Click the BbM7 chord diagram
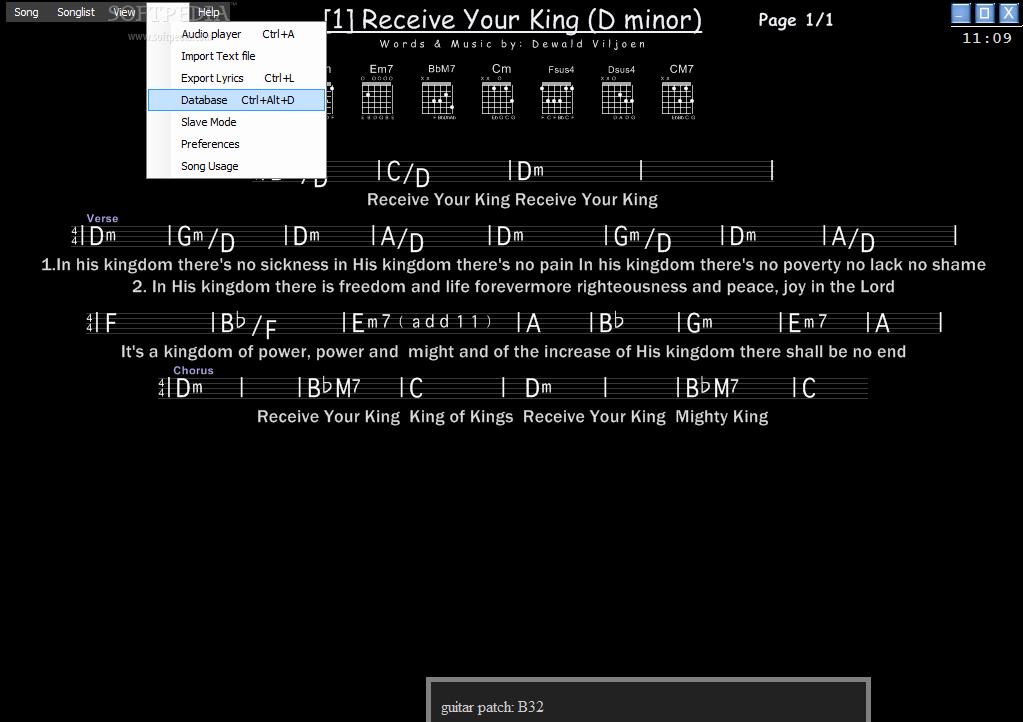 [x=438, y=91]
